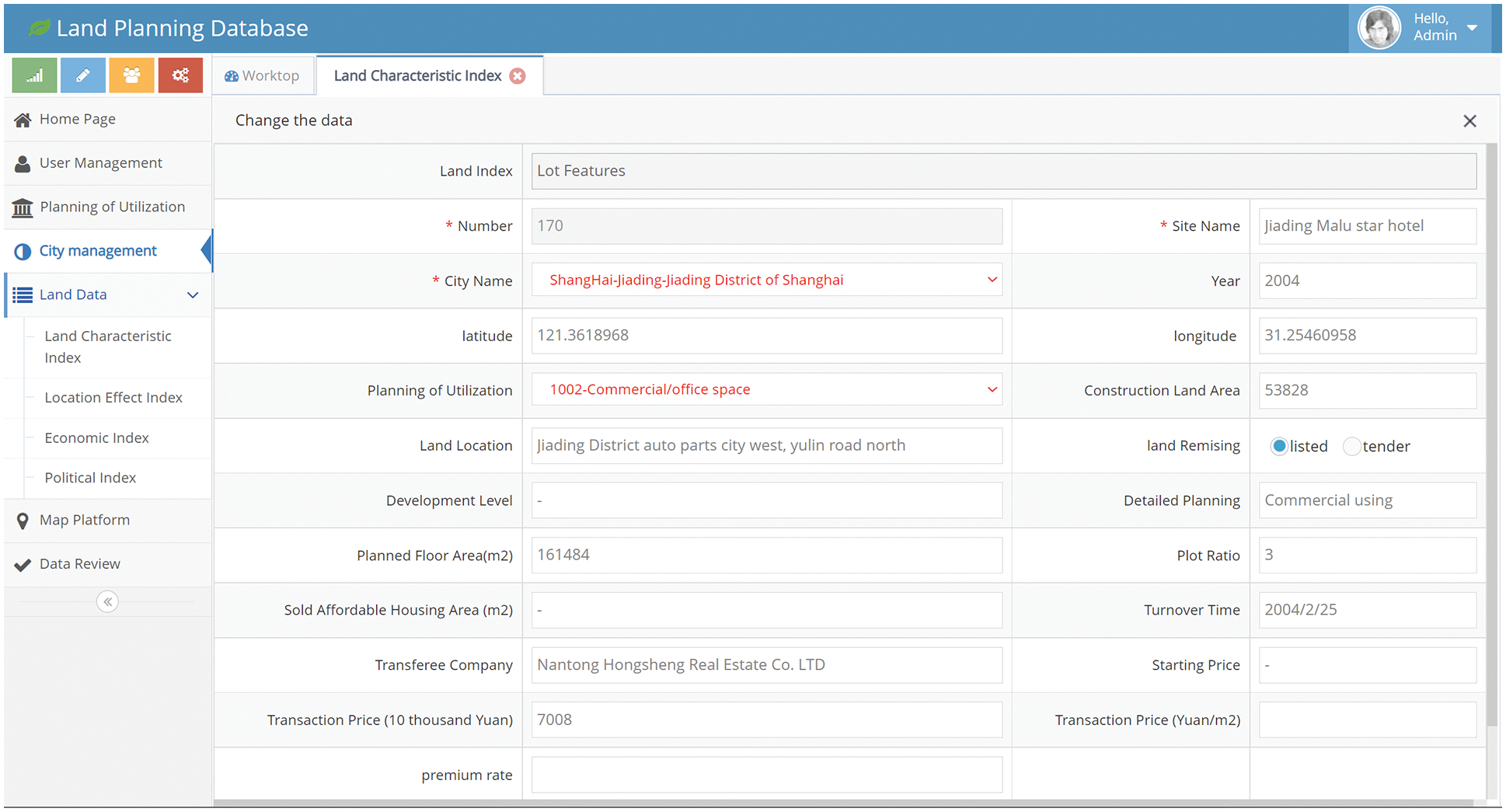Viewport: 1506px width, 812px height.
Task: Select the Map Platform pin icon in sidebar
Action: click(23, 521)
